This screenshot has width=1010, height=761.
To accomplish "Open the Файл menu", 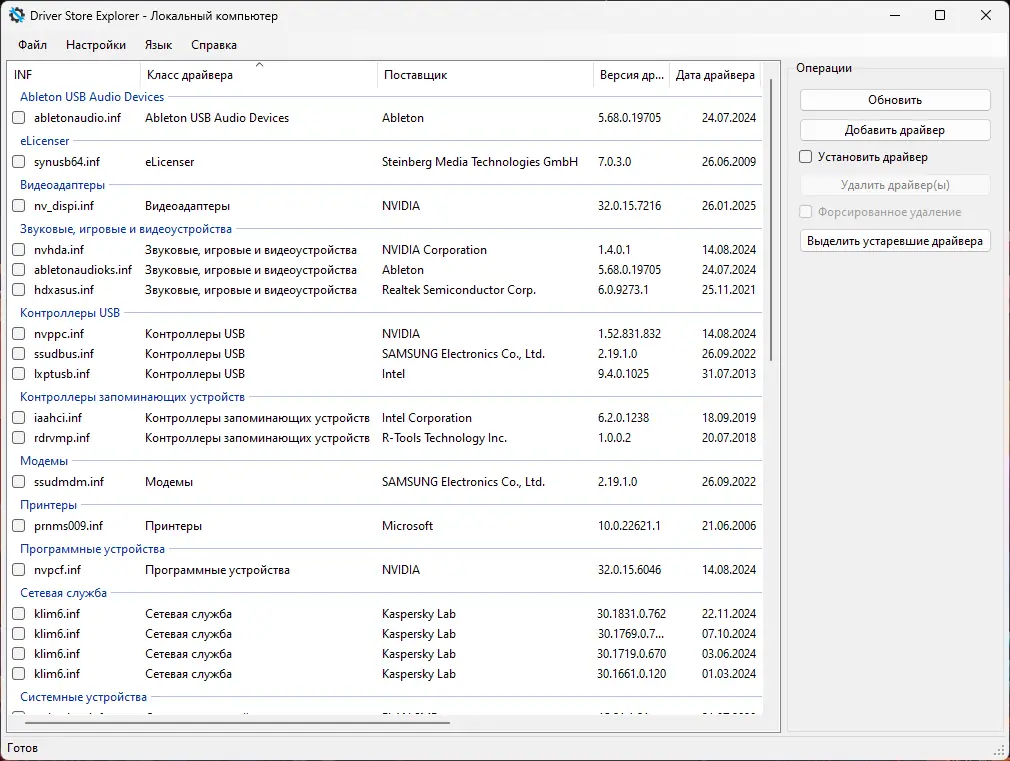I will (x=32, y=45).
